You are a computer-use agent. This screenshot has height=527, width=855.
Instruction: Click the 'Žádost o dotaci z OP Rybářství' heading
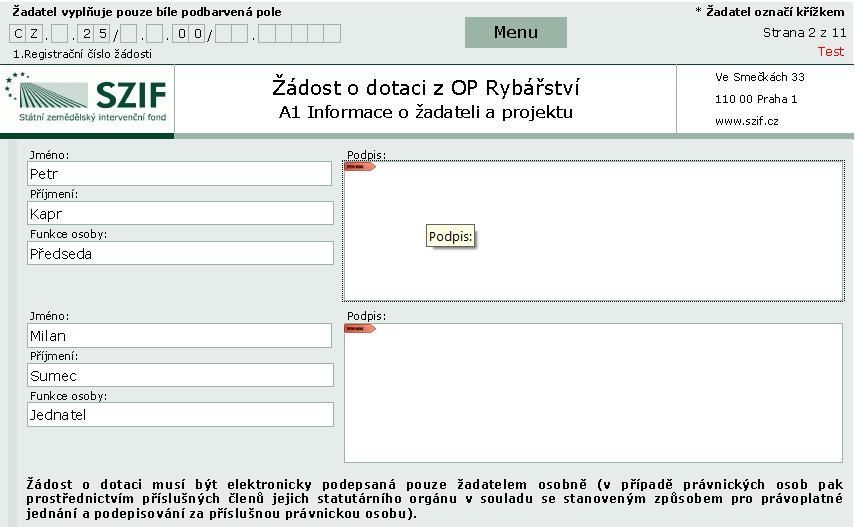pos(426,87)
